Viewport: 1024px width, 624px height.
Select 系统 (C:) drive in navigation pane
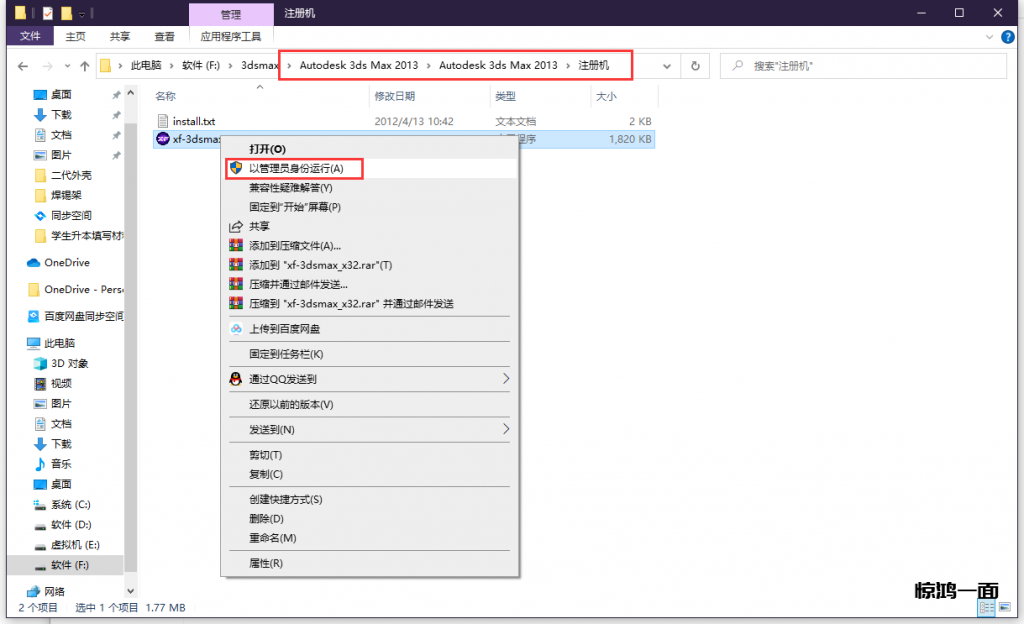pyautogui.click(x=70, y=505)
